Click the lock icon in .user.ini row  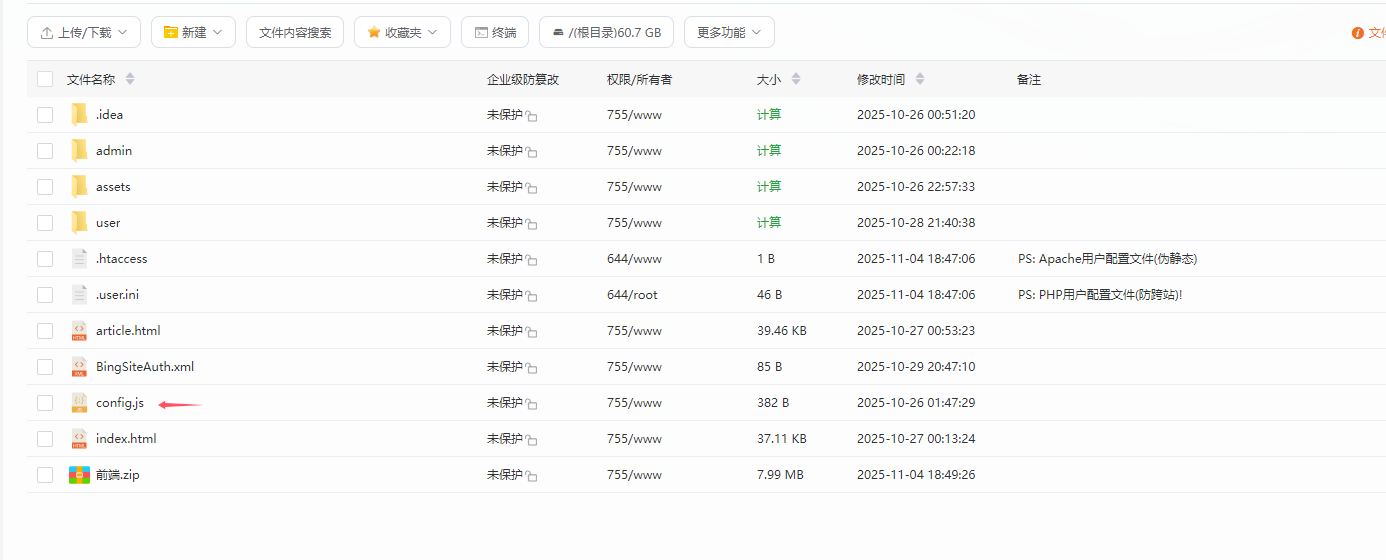tap(531, 297)
